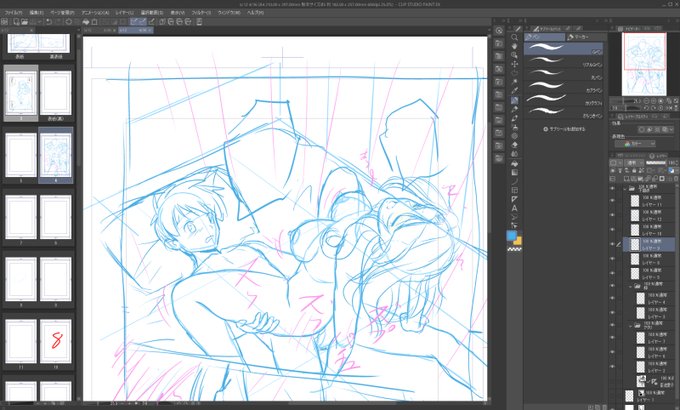680x410 pixels.
Task: Select the transparent color checker swatch
Action: [x=514, y=249]
